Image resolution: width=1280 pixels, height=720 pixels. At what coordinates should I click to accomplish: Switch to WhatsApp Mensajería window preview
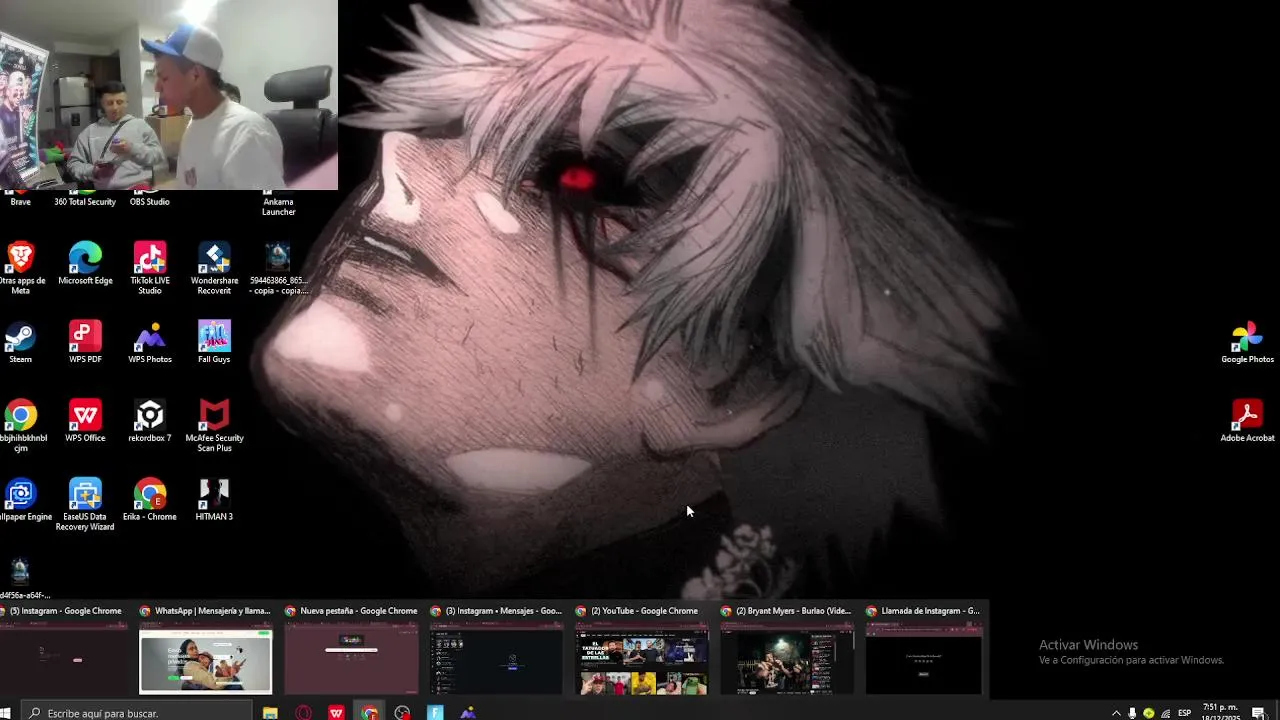(x=205, y=649)
